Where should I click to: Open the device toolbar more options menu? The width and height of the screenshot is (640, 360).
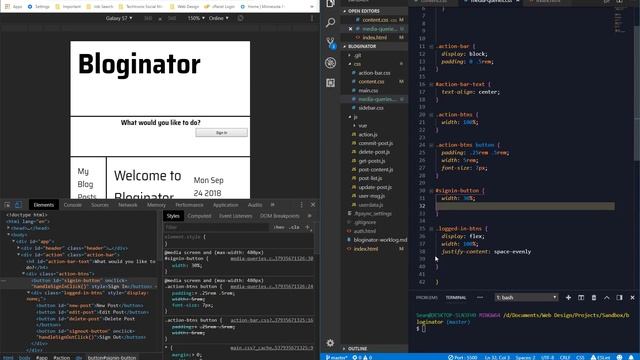(x=312, y=18)
